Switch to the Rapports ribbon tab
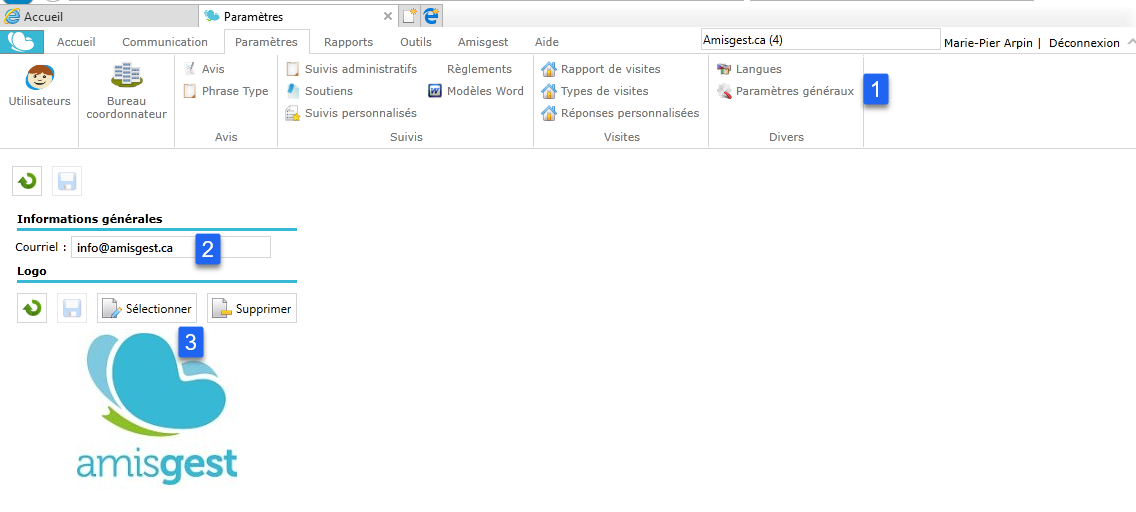Image resolution: width=1136 pixels, height=512 pixels. tap(348, 42)
